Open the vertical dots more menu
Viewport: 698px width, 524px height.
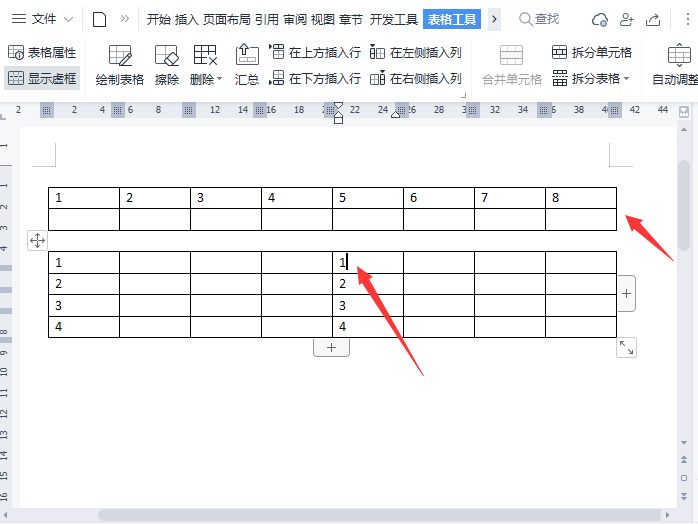click(688, 19)
